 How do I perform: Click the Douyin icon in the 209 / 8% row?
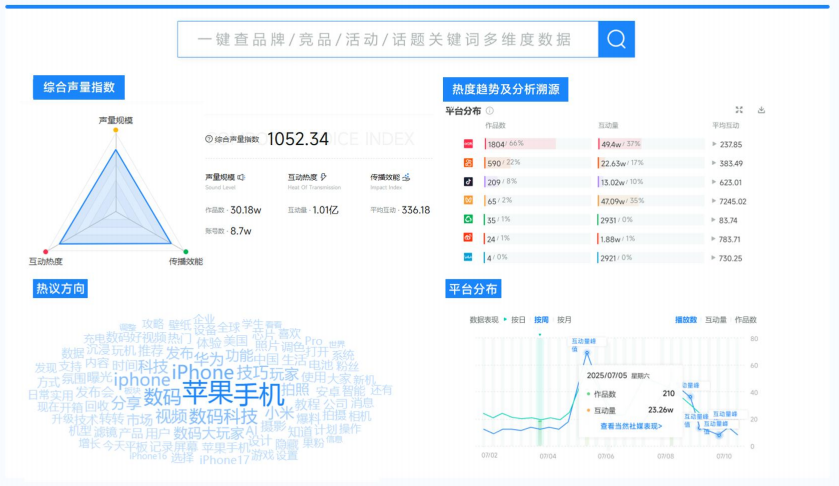468,181
